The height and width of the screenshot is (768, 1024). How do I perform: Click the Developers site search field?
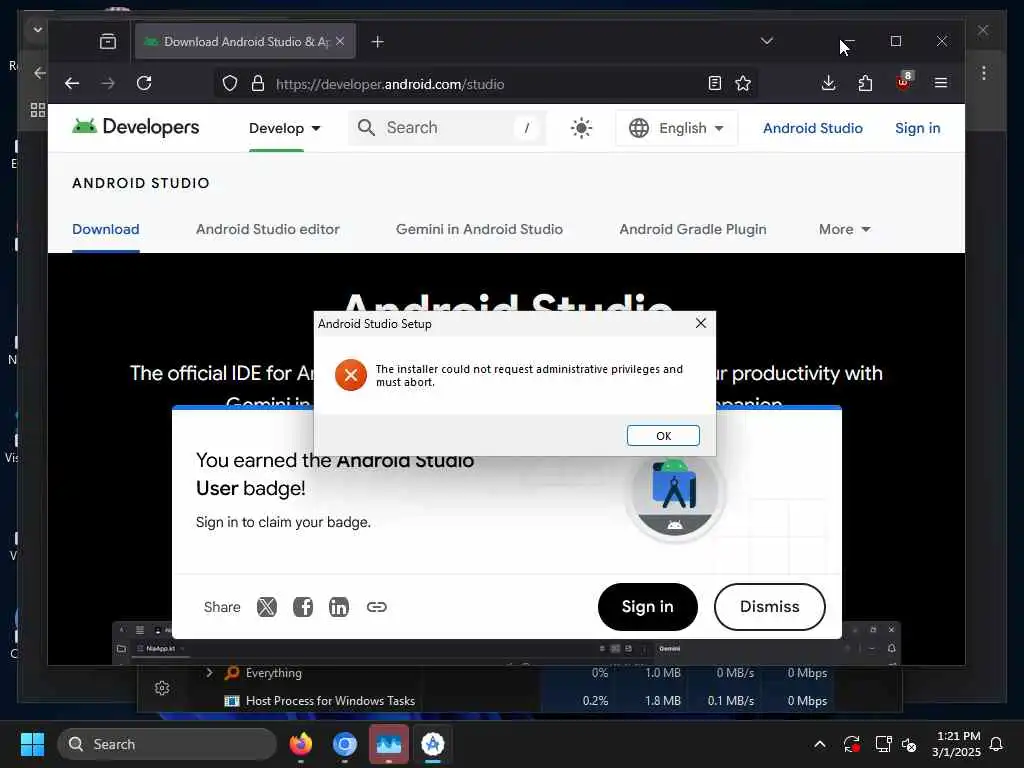pos(447,127)
